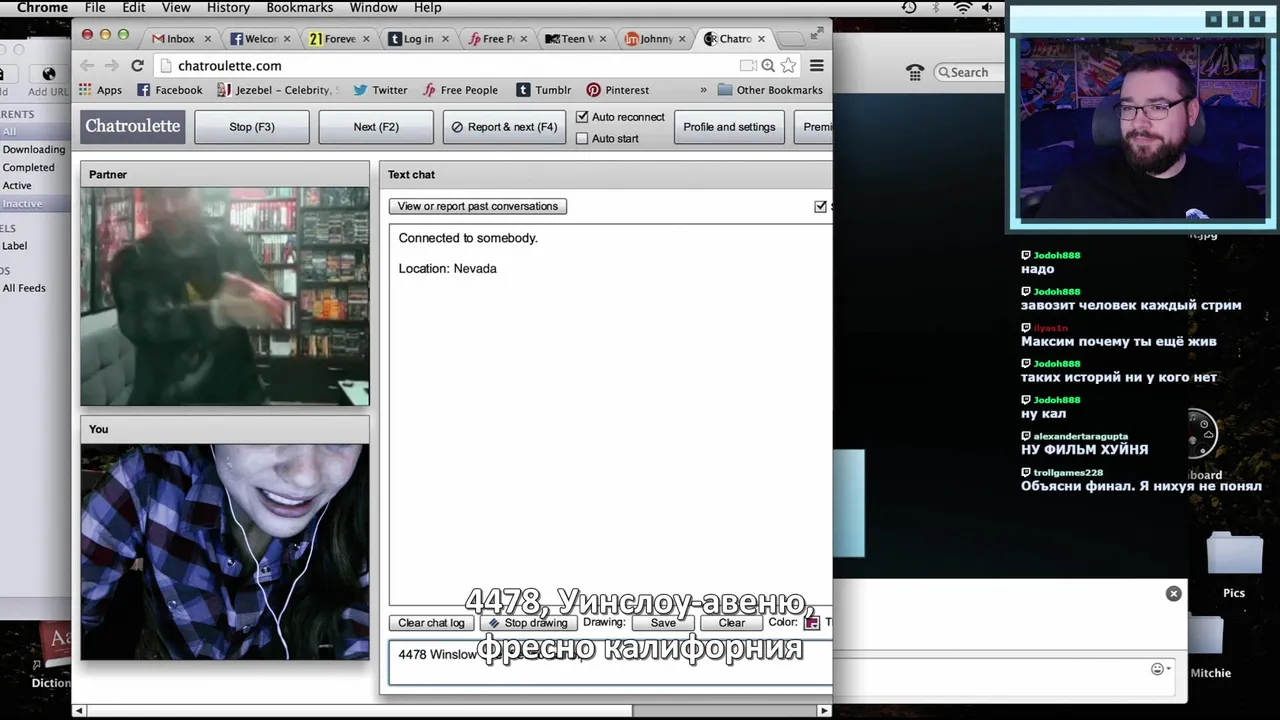The width and height of the screenshot is (1280, 720).
Task: Expand hidden bookmarks with the chevron
Action: click(x=703, y=90)
